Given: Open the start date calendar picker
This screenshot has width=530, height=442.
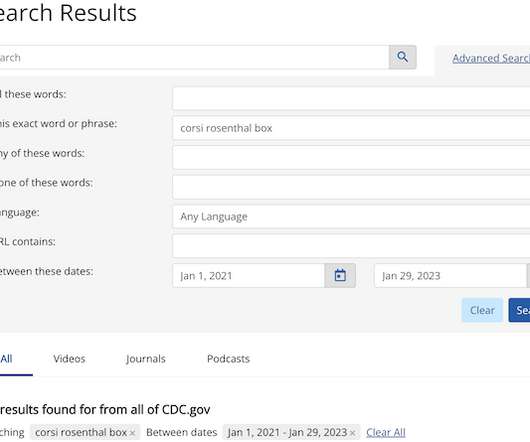Looking at the screenshot, I should click(340, 275).
